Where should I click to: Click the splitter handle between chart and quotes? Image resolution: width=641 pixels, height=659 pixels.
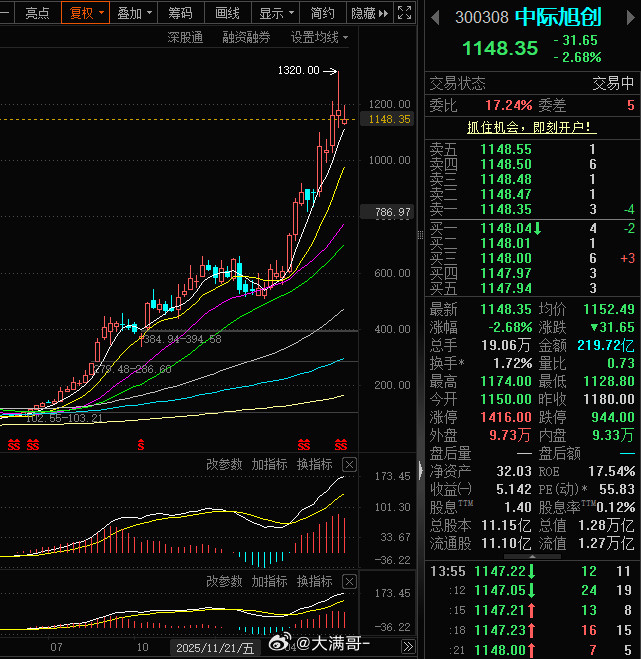(x=420, y=235)
